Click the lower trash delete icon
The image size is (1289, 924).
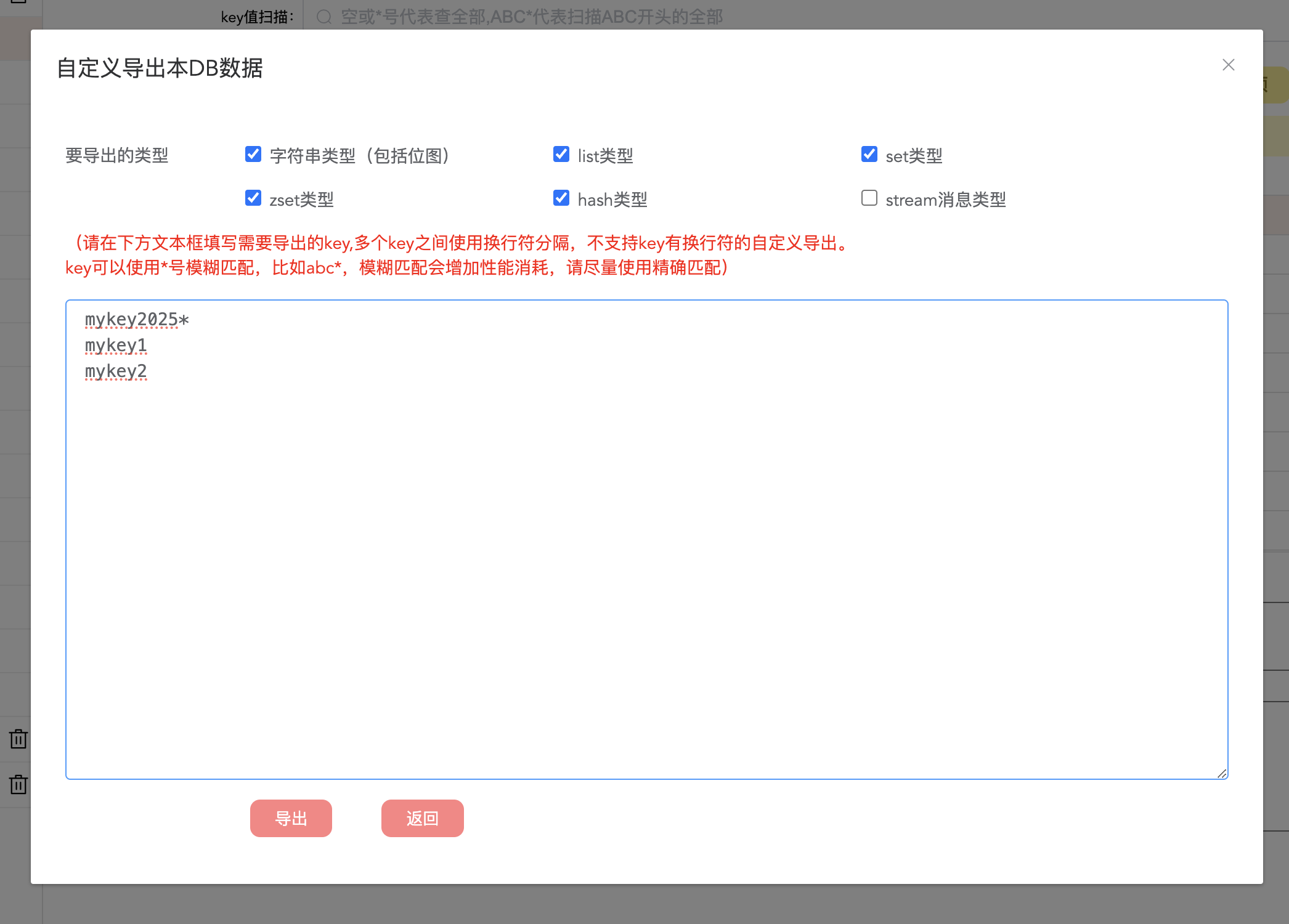[x=18, y=784]
